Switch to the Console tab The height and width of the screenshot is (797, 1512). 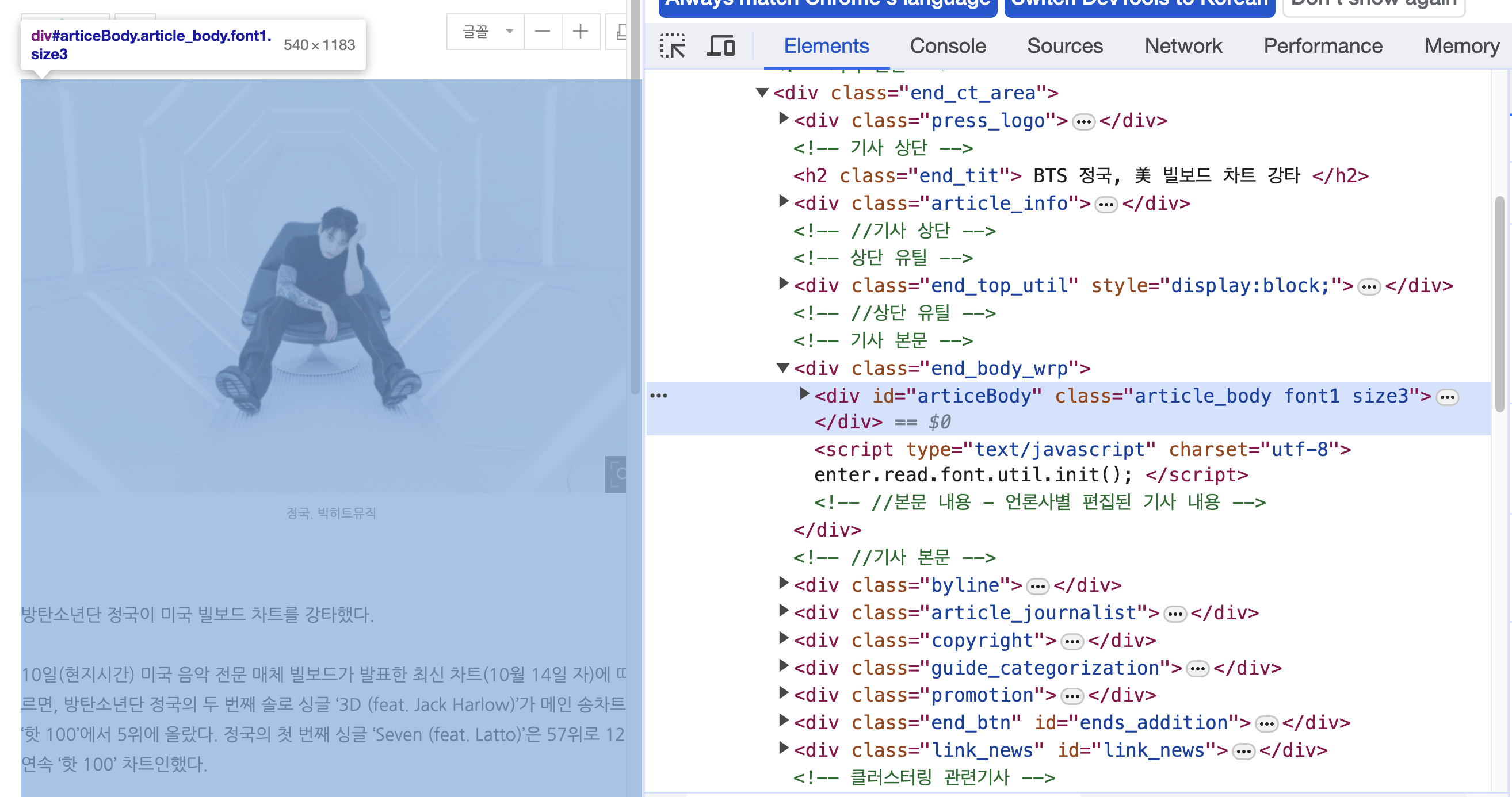click(x=948, y=46)
